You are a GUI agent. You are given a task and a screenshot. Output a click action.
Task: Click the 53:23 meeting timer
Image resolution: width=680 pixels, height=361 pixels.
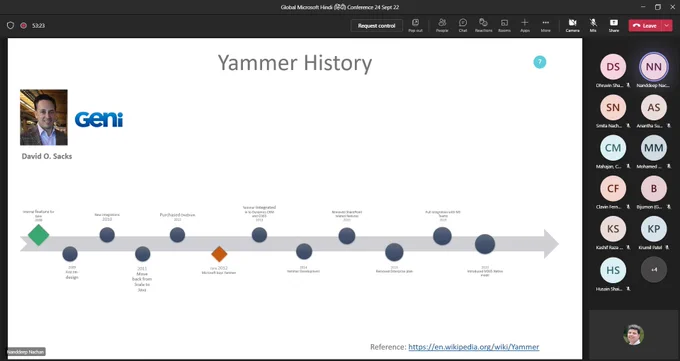tap(38, 26)
